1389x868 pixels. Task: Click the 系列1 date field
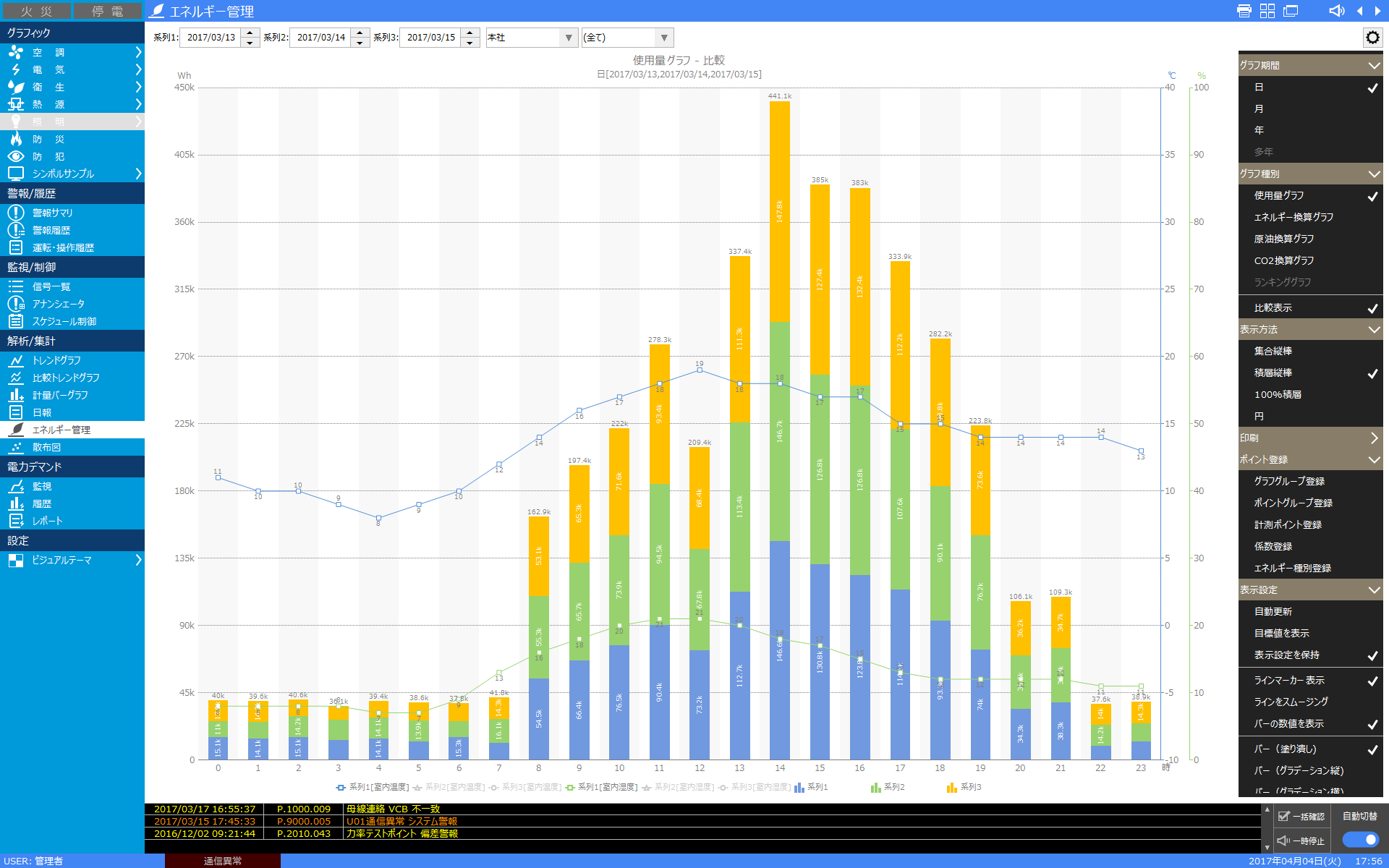pos(211,38)
